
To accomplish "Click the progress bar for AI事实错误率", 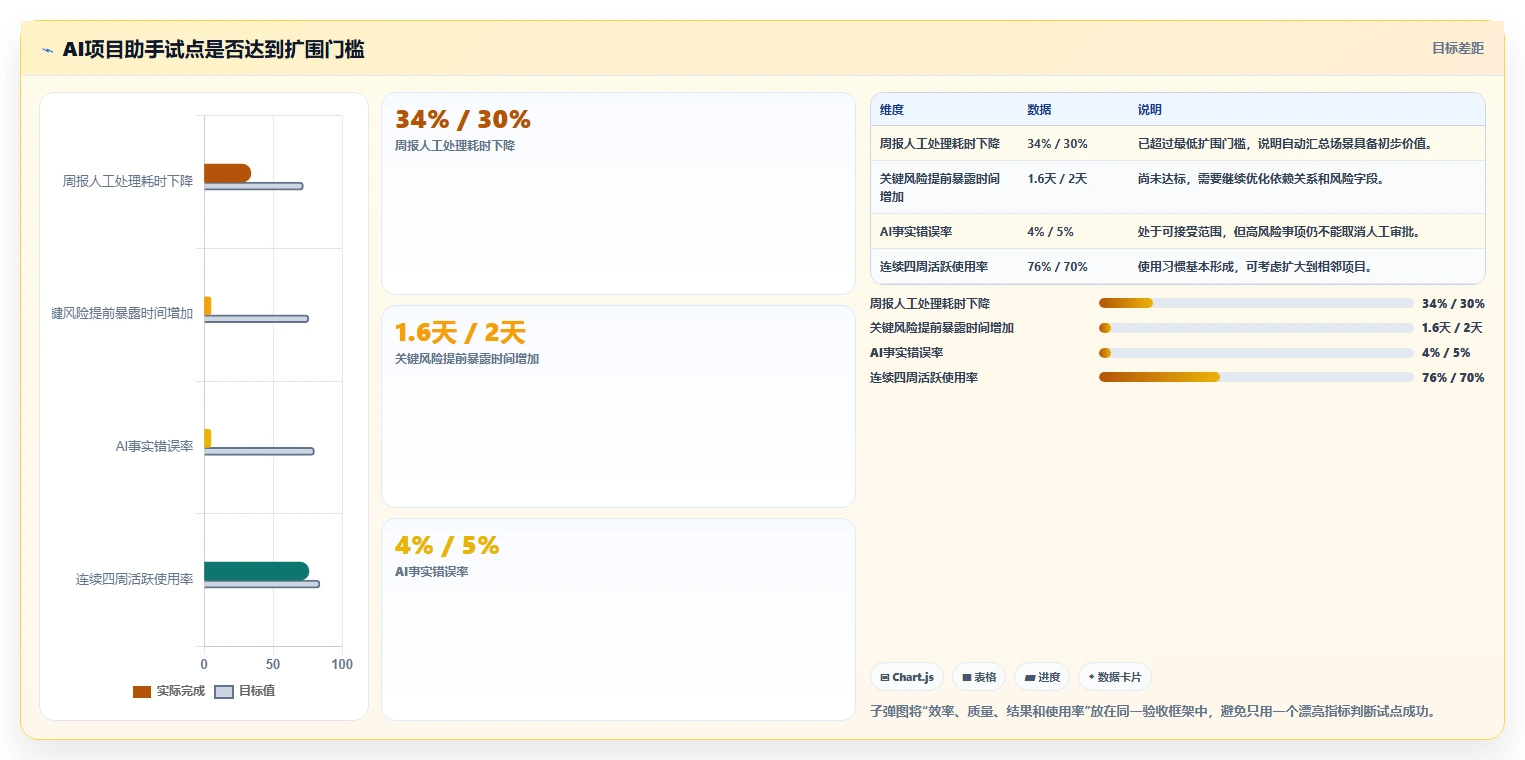I will coord(1256,353).
